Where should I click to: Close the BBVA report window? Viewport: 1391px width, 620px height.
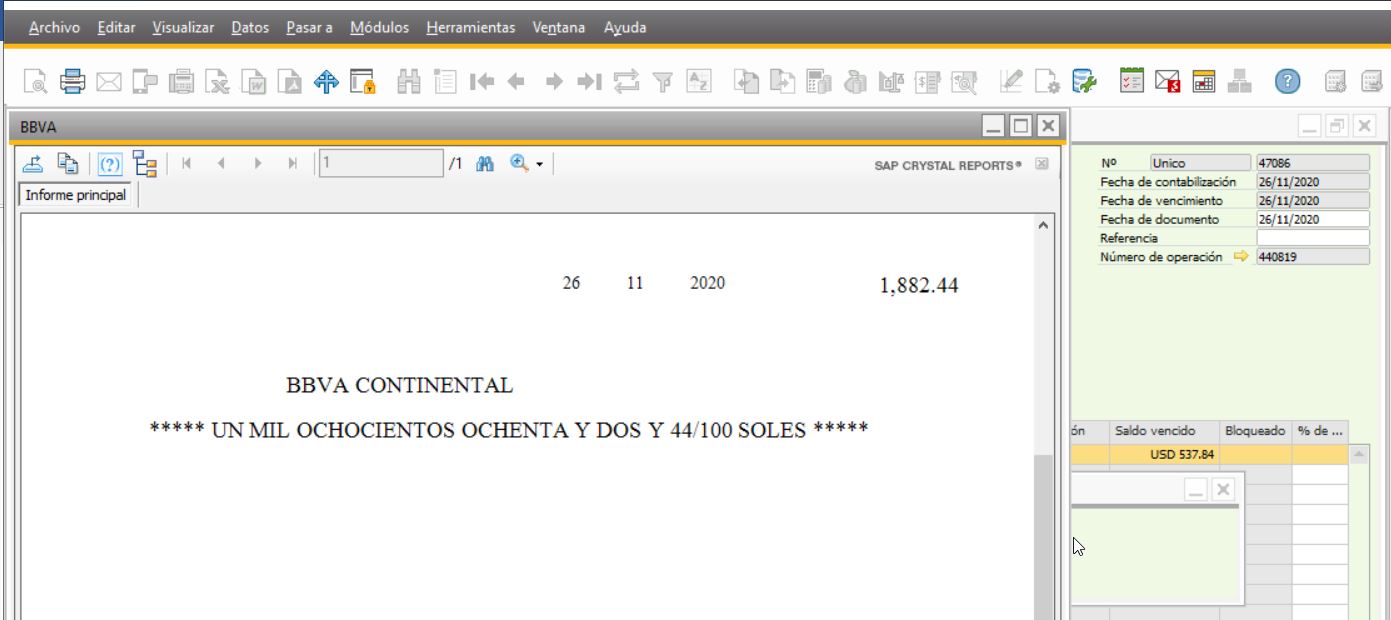point(1047,125)
